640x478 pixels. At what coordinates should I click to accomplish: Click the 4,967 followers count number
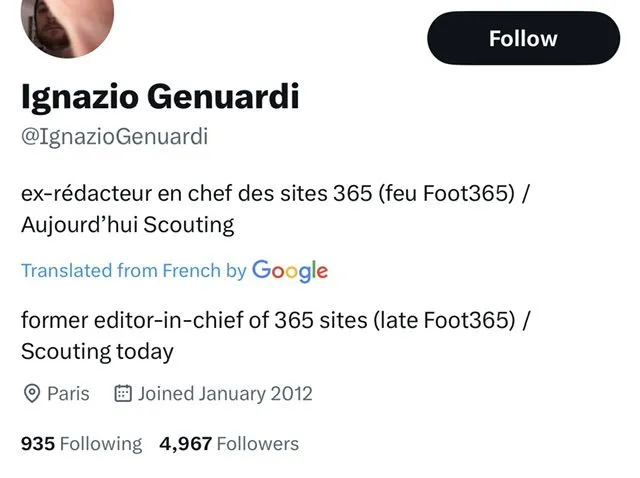pos(185,443)
